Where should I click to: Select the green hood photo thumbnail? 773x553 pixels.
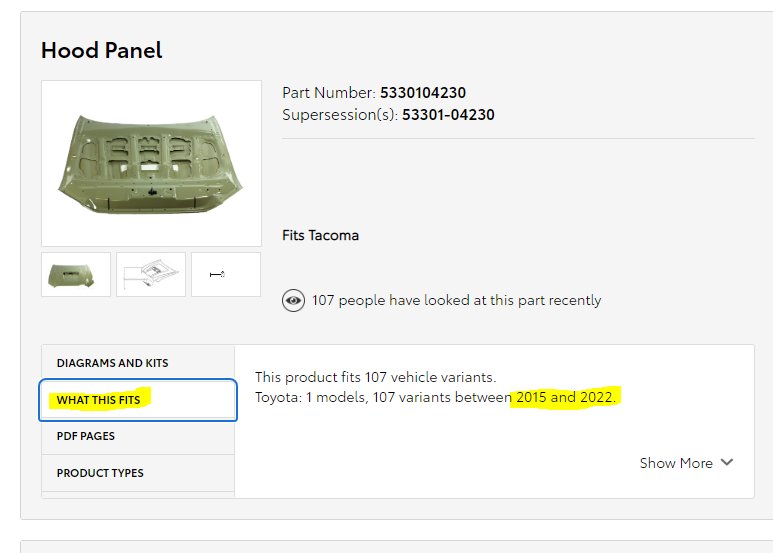tap(76, 275)
